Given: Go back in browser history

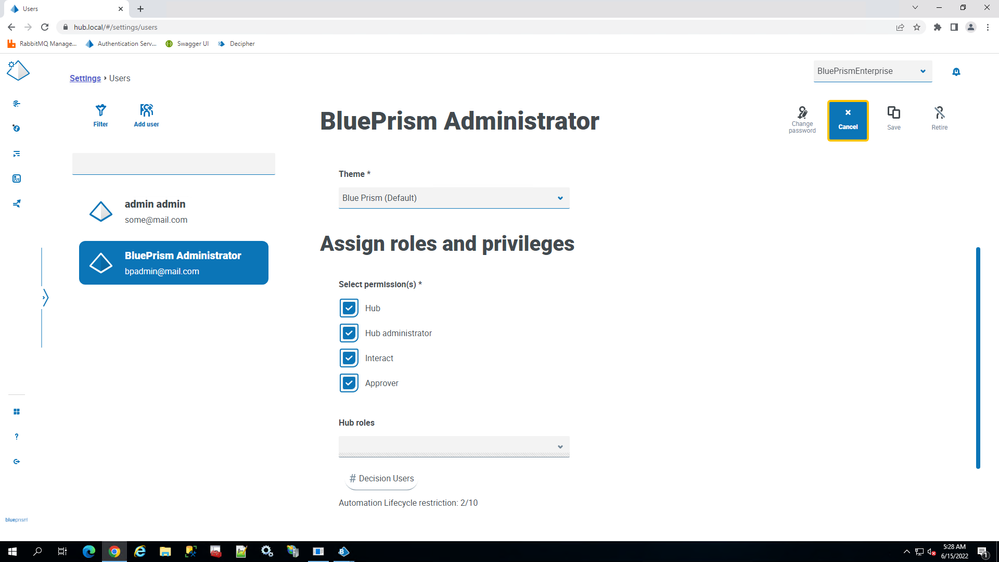Looking at the screenshot, I should [x=11, y=27].
